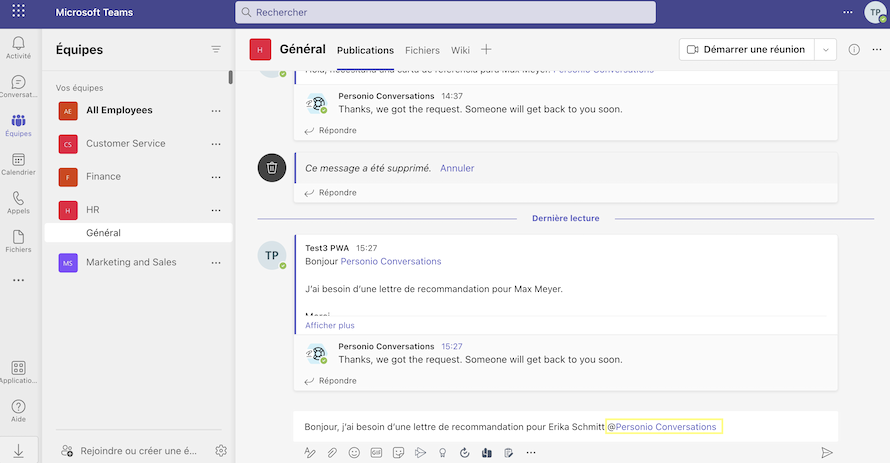Expand message with Afficher plus

(330, 325)
